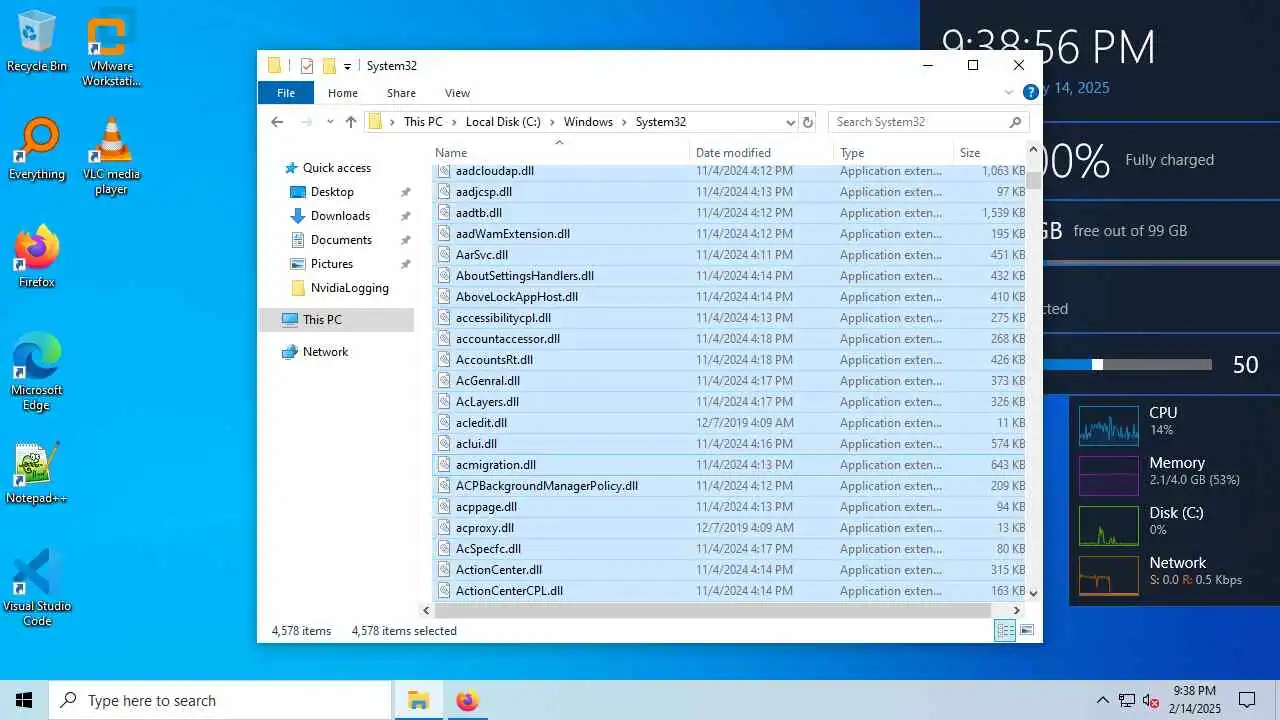Open the Customize Quick Access Toolbar dropdown
This screenshot has height=720, width=1280.
(347, 66)
